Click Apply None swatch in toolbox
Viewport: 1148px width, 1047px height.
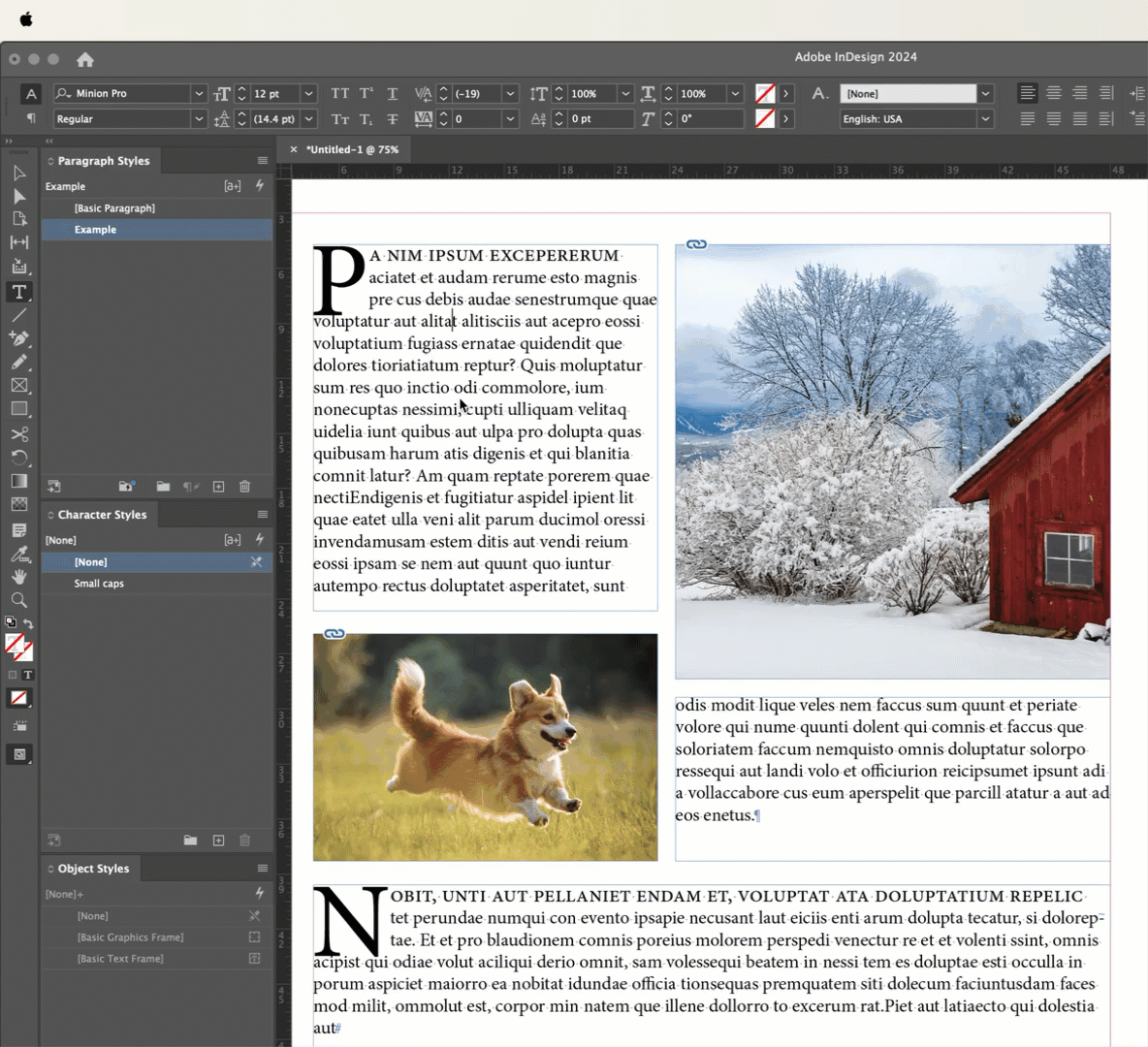coord(19,699)
